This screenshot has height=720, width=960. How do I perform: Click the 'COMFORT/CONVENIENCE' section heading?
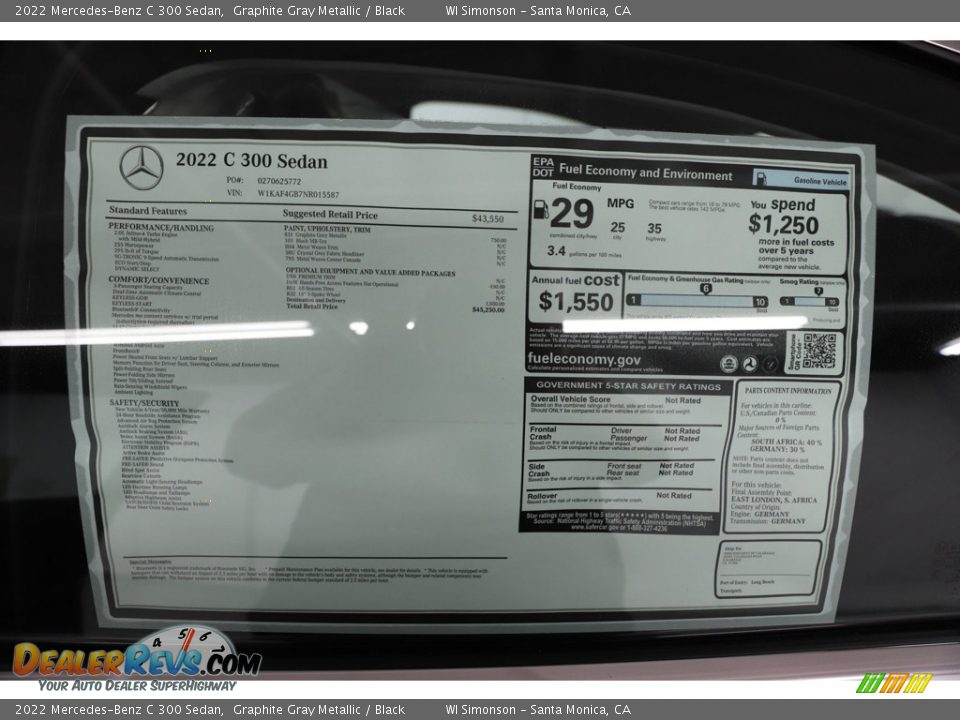click(x=159, y=280)
